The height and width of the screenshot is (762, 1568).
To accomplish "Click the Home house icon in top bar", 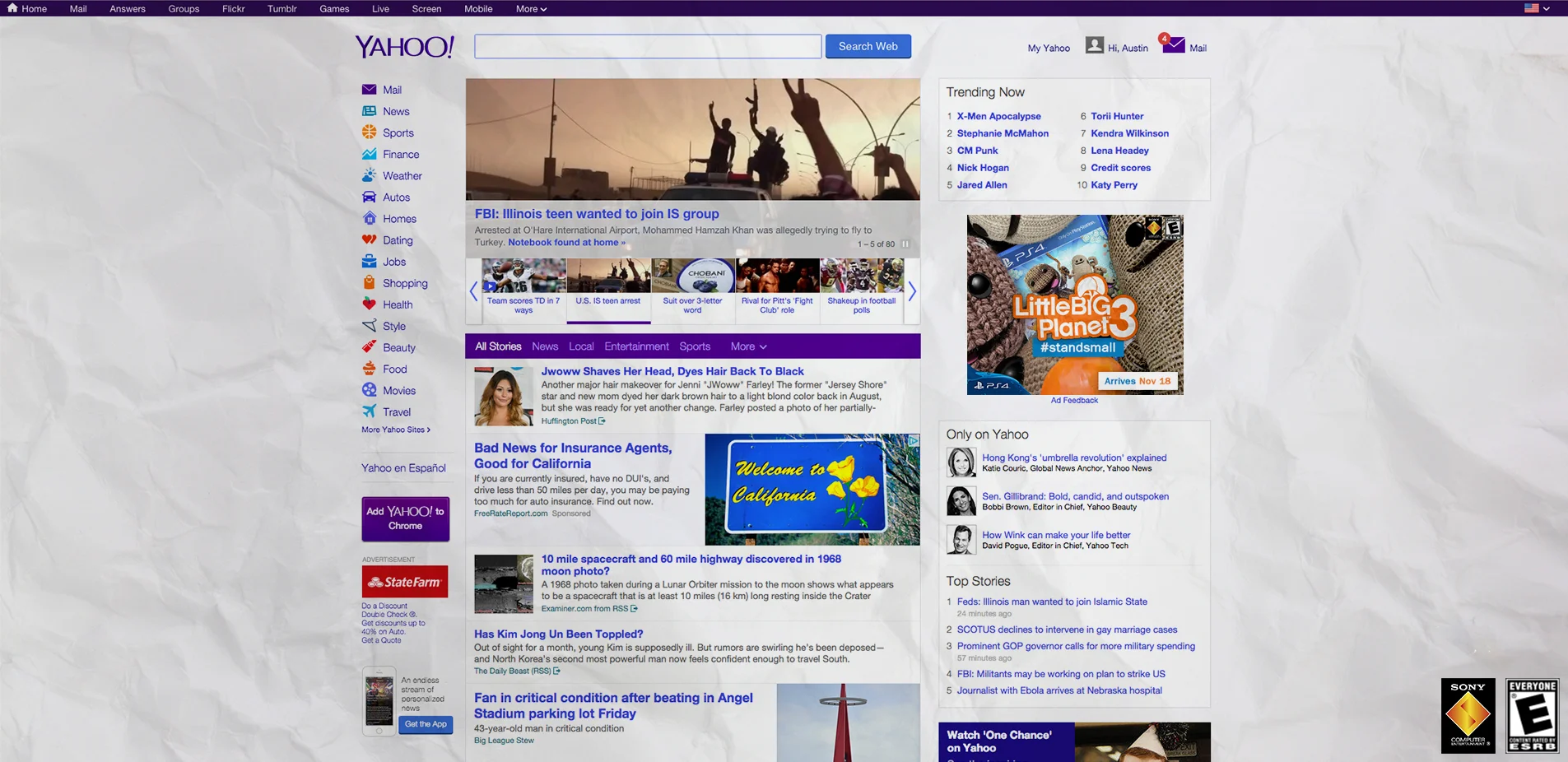I will [12, 8].
